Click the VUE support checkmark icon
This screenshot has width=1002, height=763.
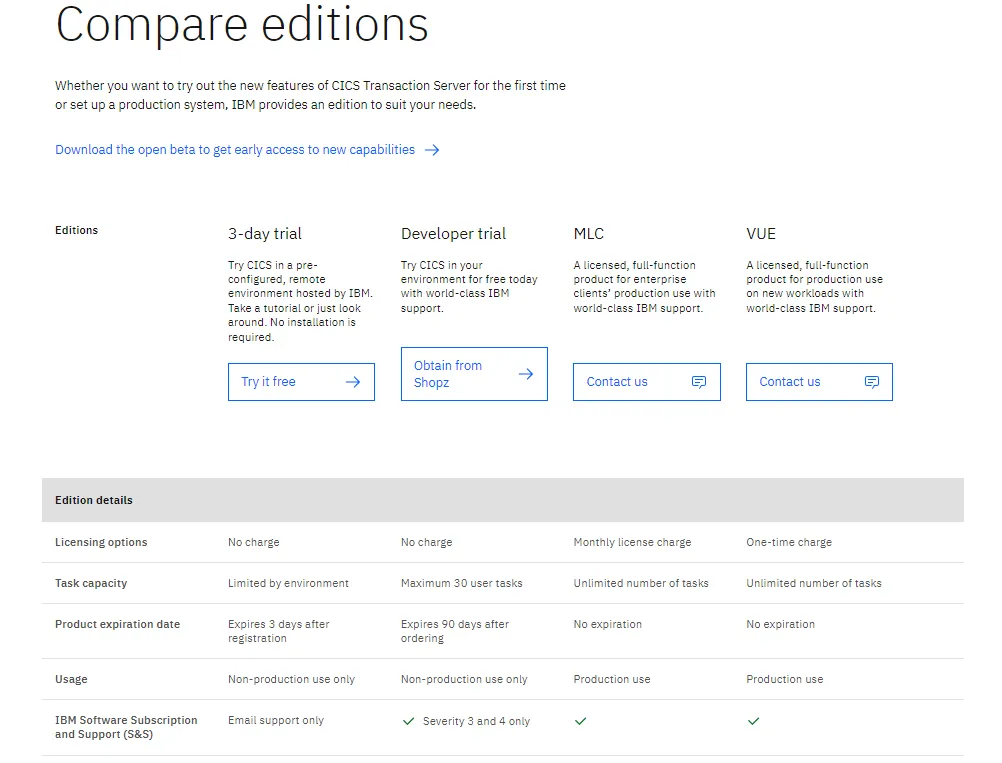click(754, 721)
